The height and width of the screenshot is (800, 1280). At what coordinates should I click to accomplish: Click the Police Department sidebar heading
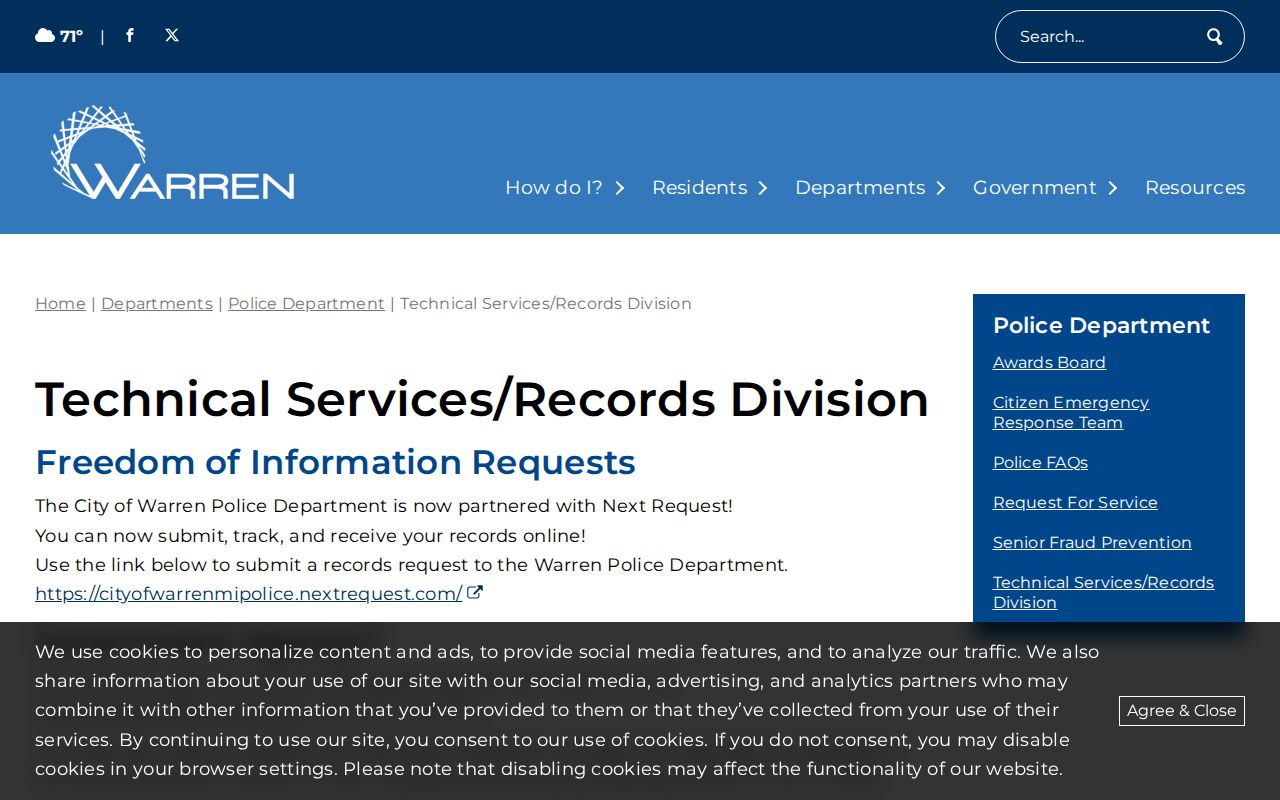pyautogui.click(x=1101, y=326)
